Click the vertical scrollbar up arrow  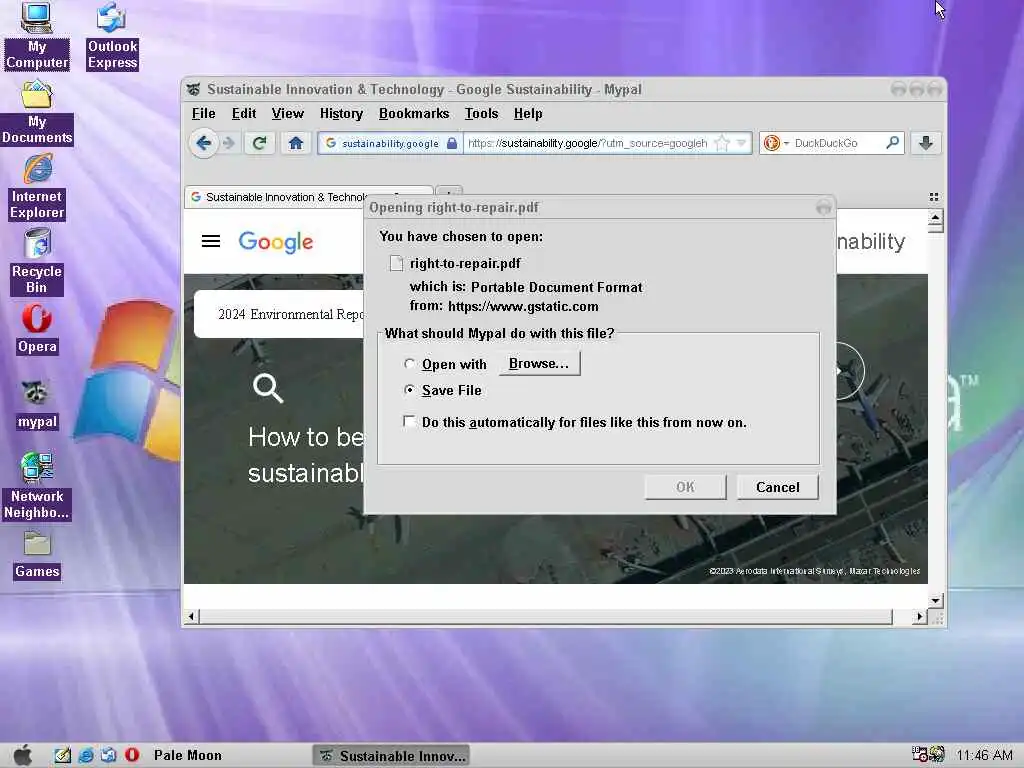[x=935, y=217]
